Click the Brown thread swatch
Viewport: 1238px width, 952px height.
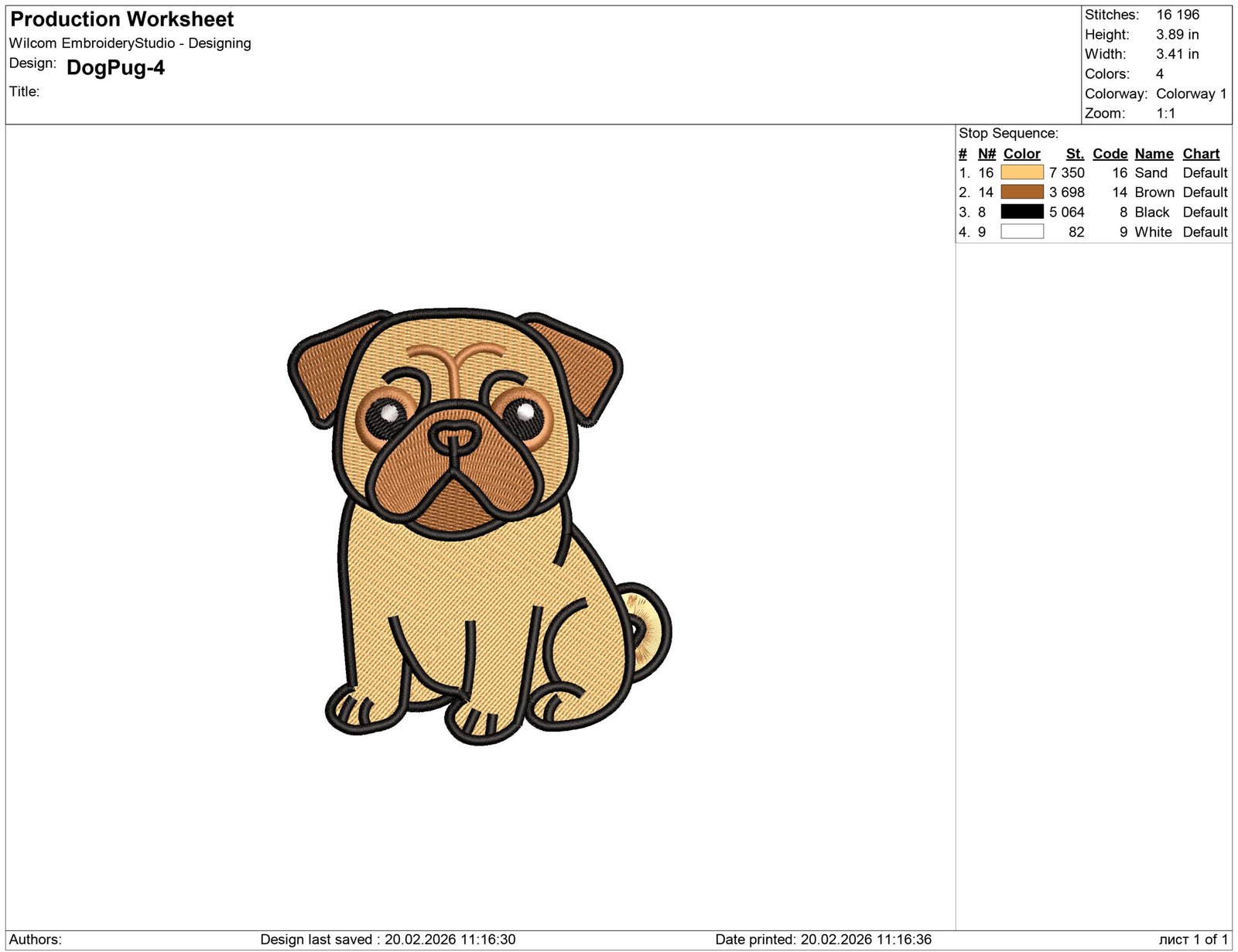tap(1021, 192)
